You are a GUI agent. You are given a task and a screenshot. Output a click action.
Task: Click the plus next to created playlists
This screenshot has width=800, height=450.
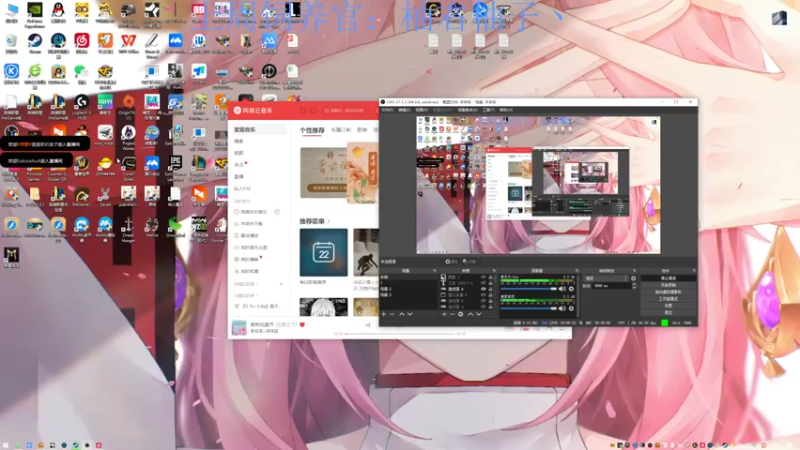(x=281, y=284)
